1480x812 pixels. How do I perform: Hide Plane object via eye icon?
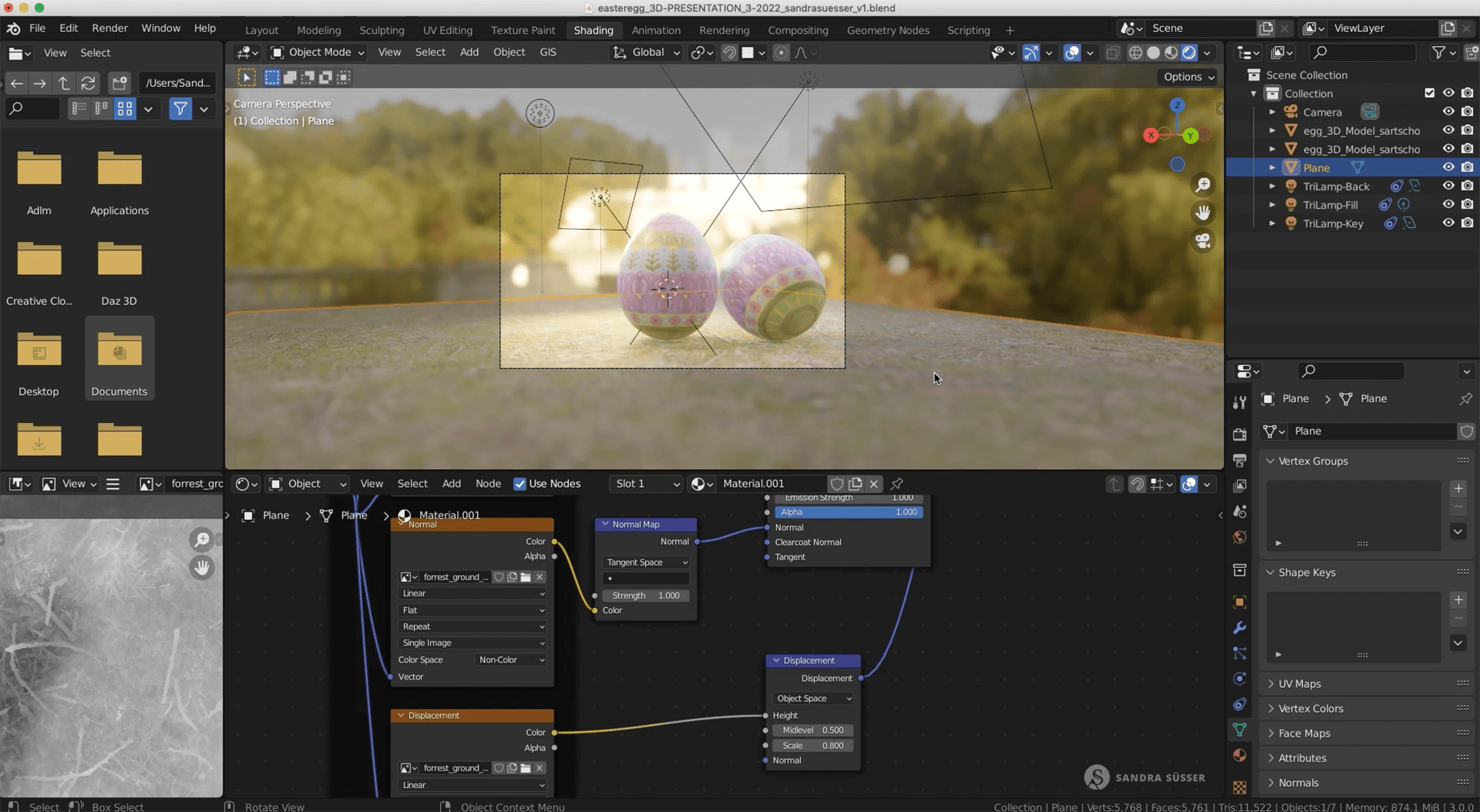1448,167
